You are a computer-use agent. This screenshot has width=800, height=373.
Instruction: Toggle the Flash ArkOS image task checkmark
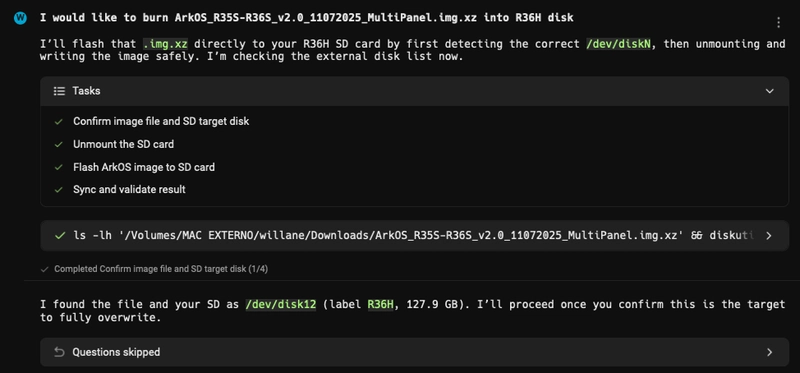coord(59,167)
